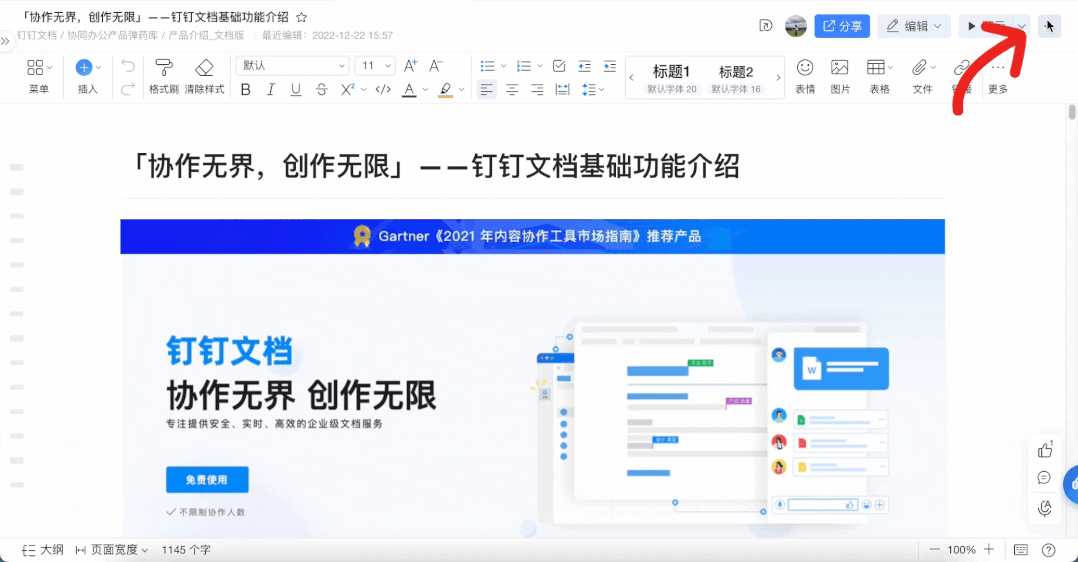Click the blue 分享 share button
The width and height of the screenshot is (1078, 562).
841,26
